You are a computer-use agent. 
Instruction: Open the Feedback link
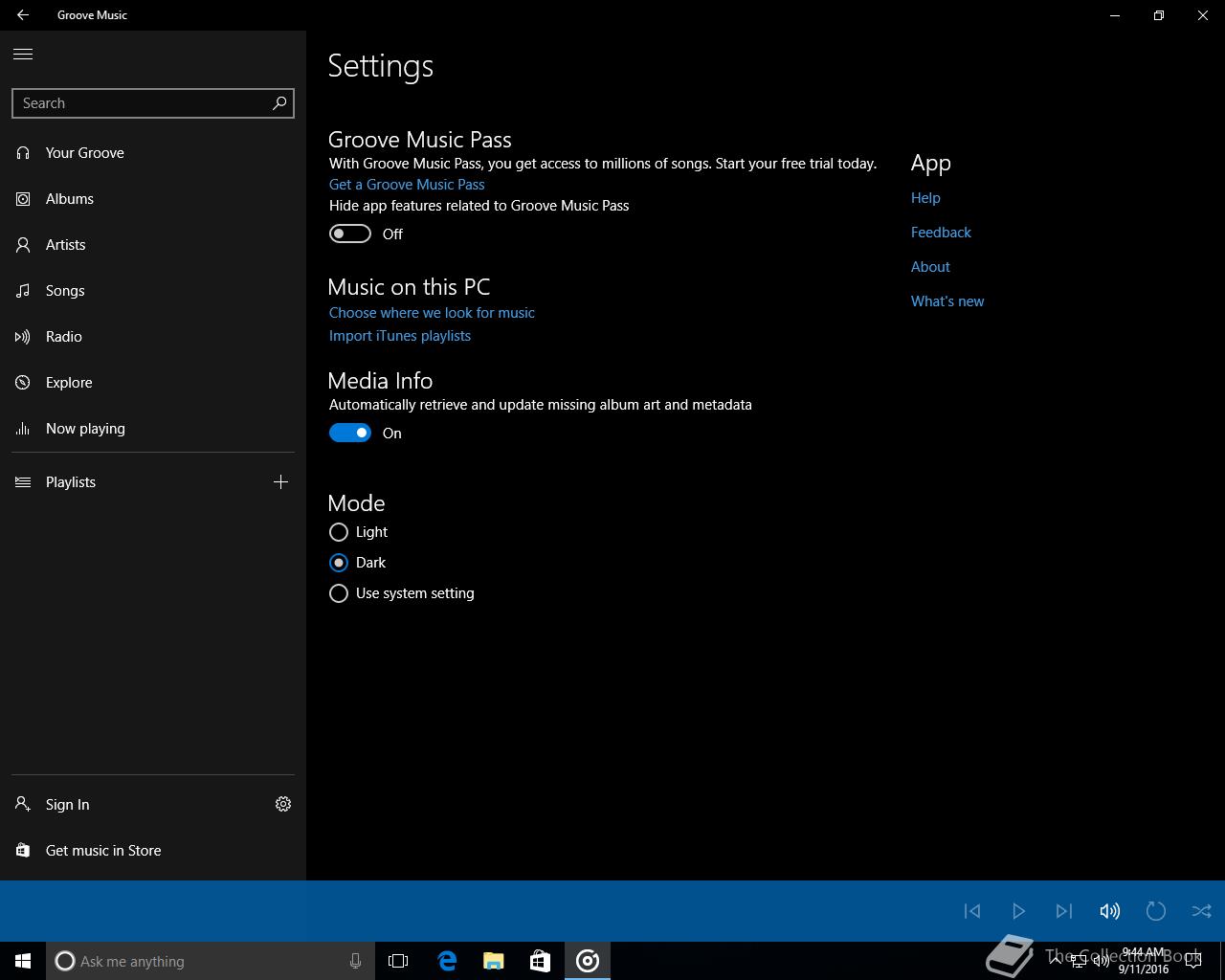941,233
